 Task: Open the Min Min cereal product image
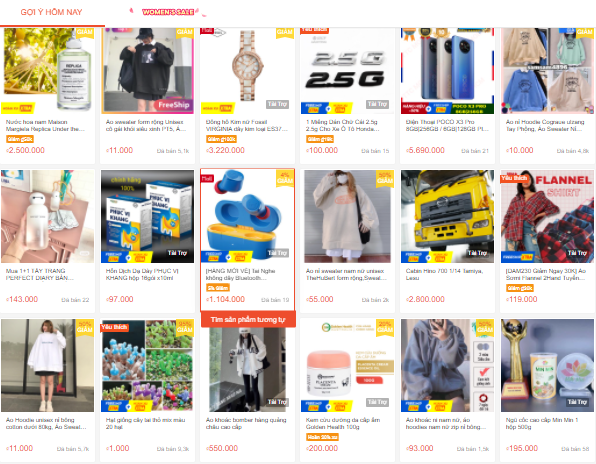(547, 365)
